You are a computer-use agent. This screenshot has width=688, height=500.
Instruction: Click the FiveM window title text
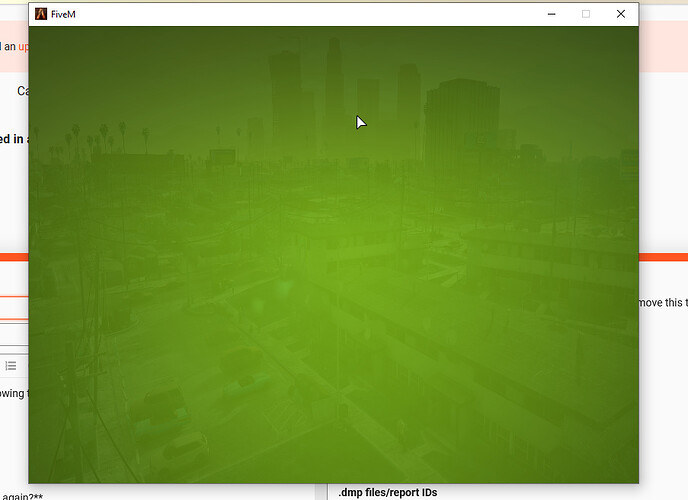(63, 14)
